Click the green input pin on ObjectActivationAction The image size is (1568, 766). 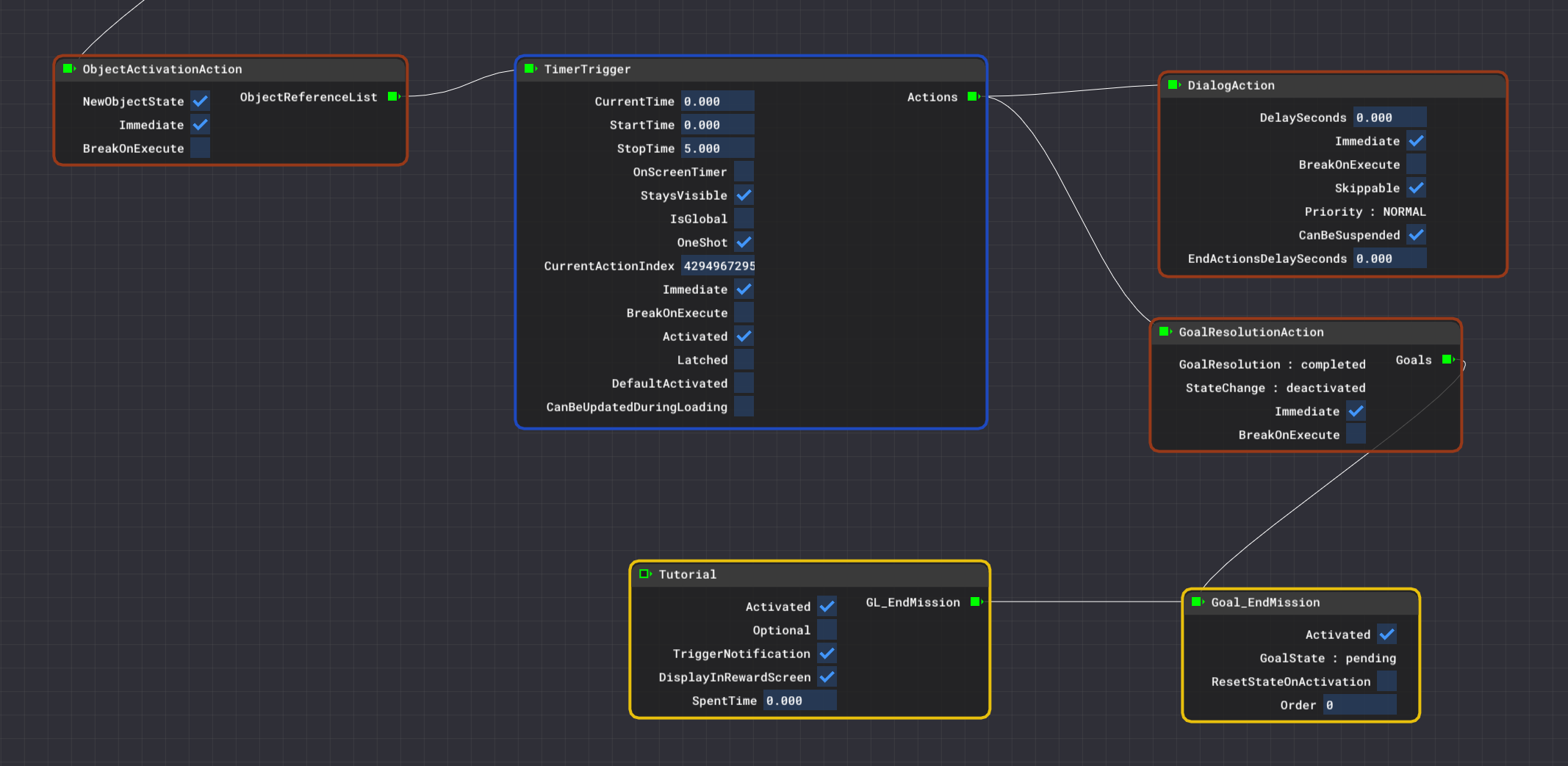tap(68, 69)
